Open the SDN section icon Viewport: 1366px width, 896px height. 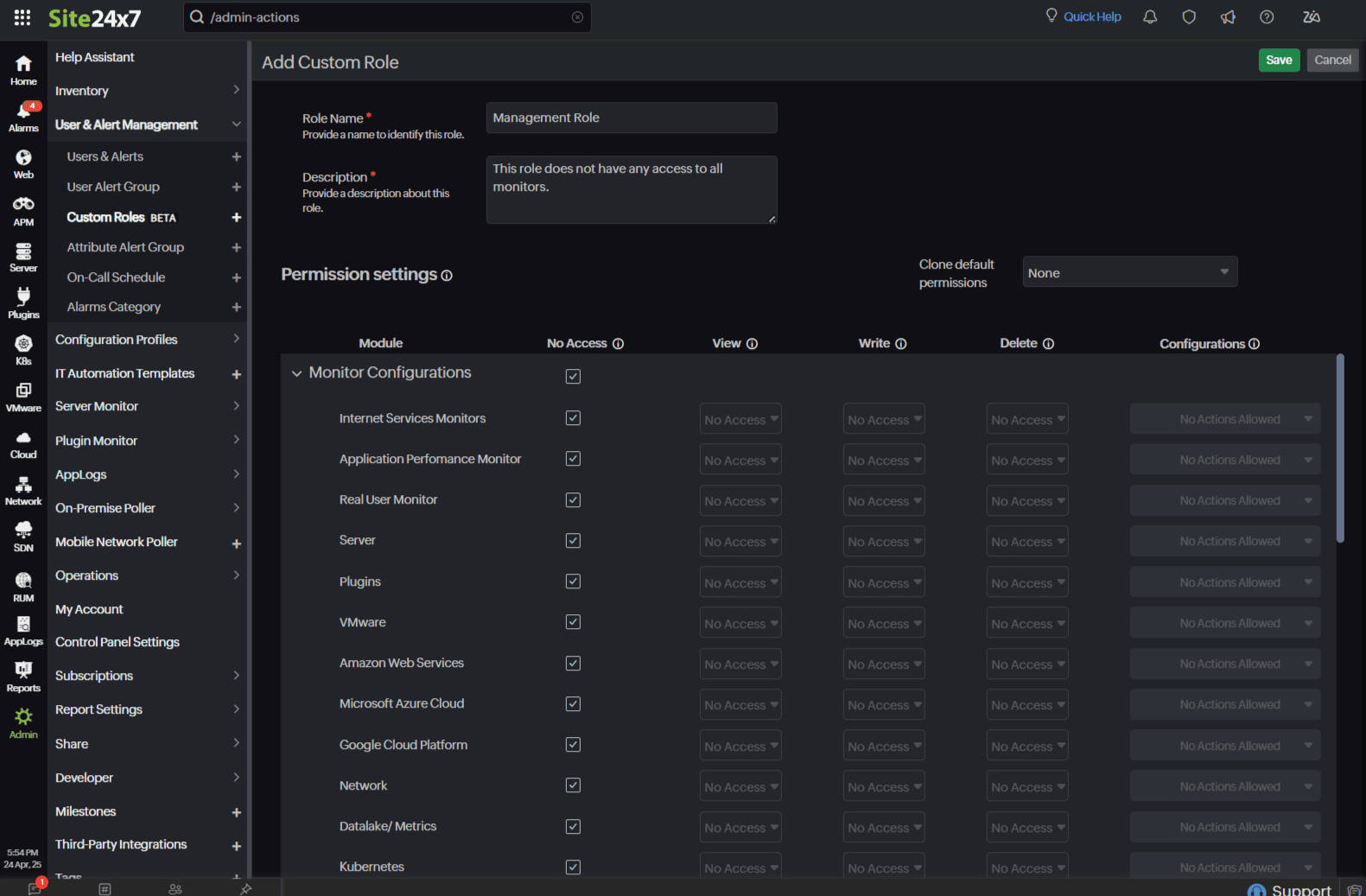(23, 537)
